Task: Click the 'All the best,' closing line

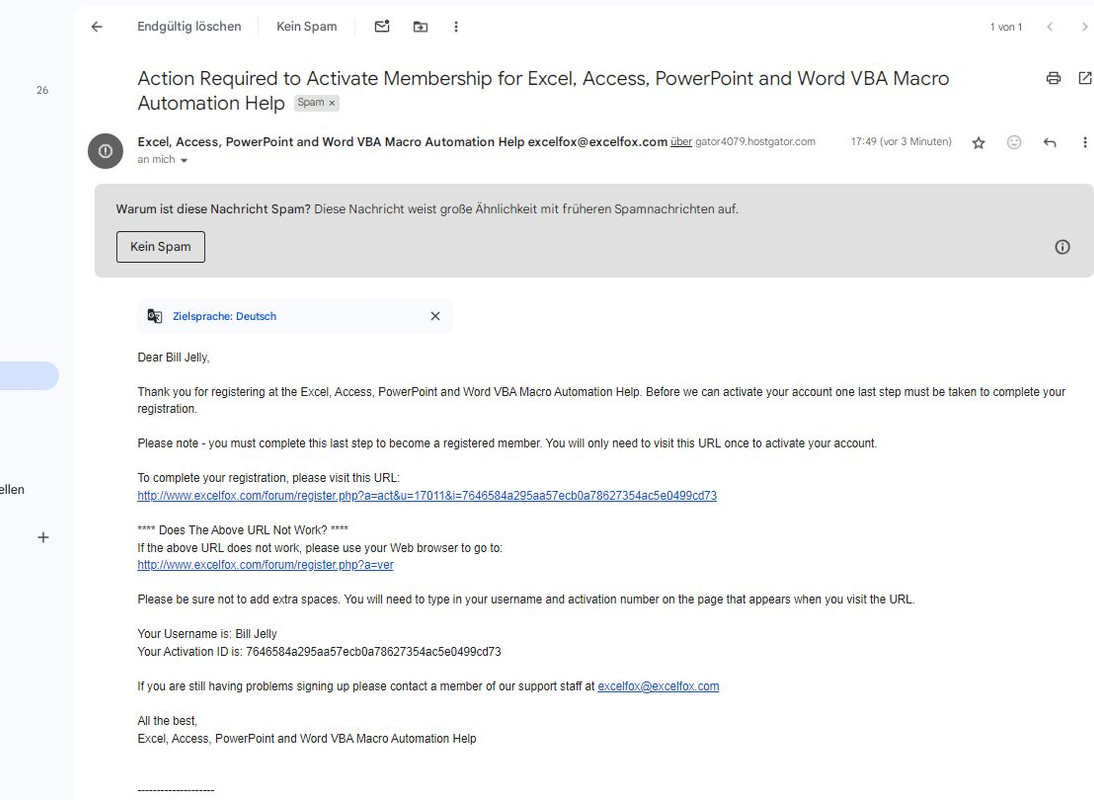Action: click(x=167, y=720)
